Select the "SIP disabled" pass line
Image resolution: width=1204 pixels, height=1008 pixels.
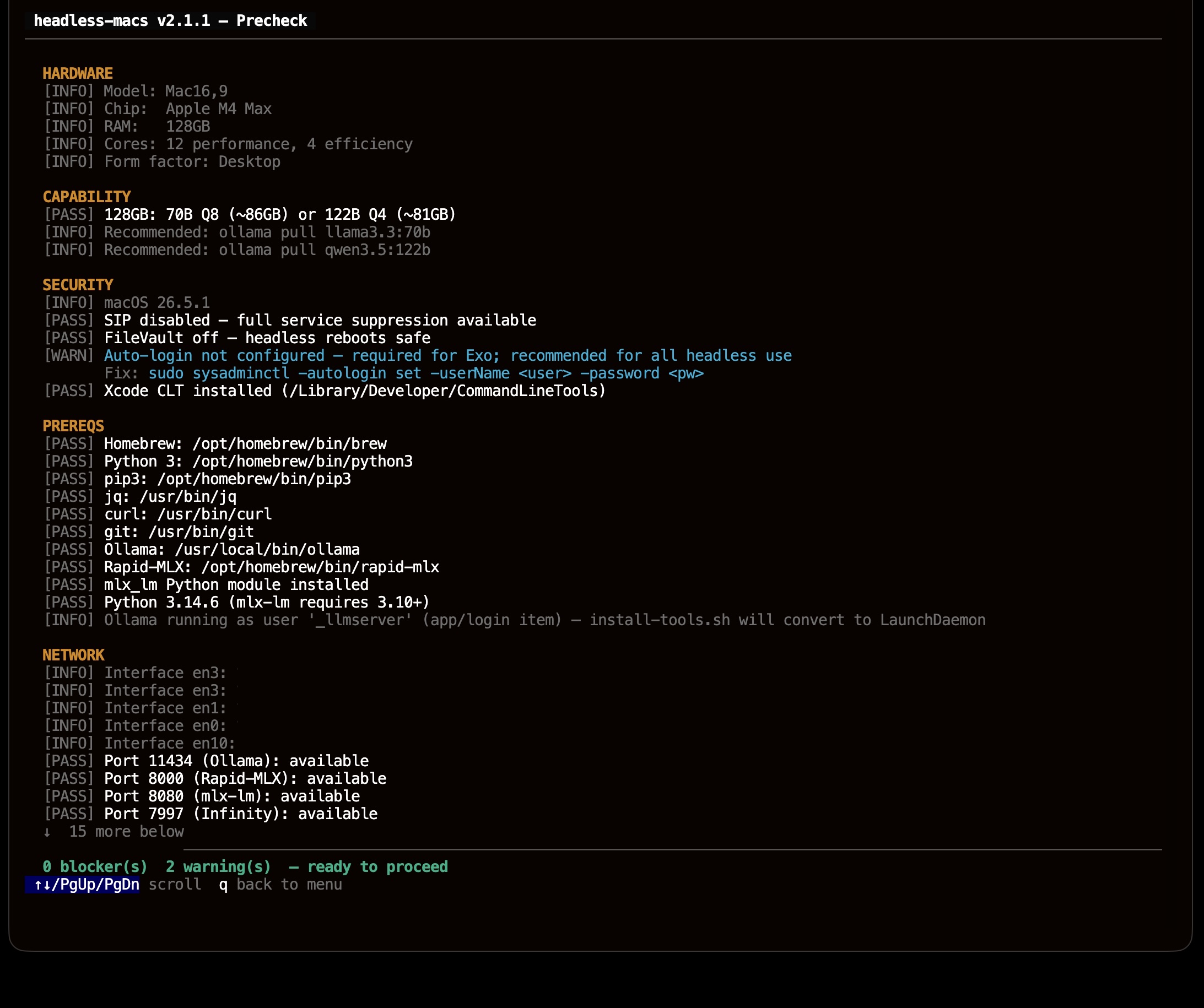(x=290, y=321)
